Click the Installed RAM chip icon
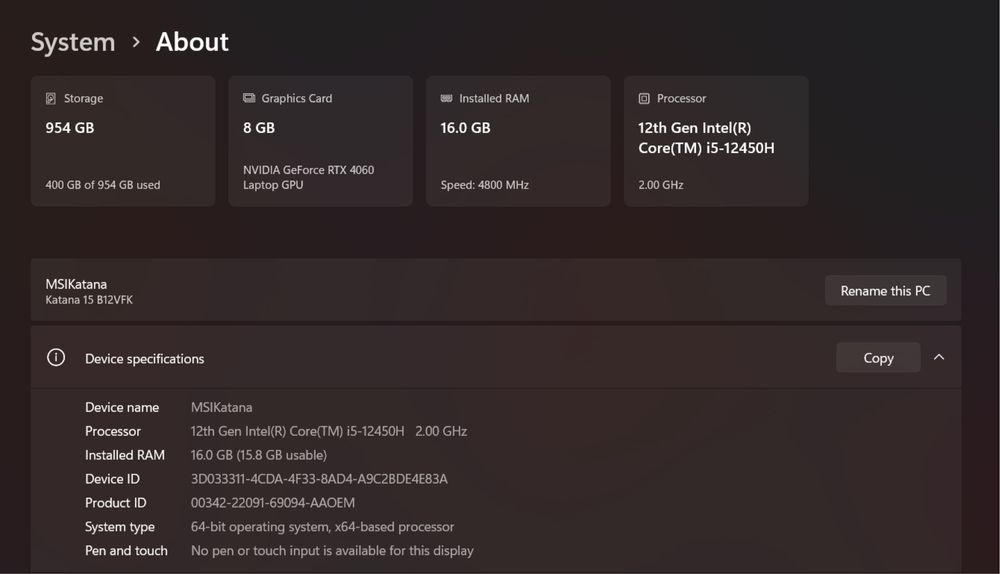This screenshot has height=574, width=1000. point(446,99)
